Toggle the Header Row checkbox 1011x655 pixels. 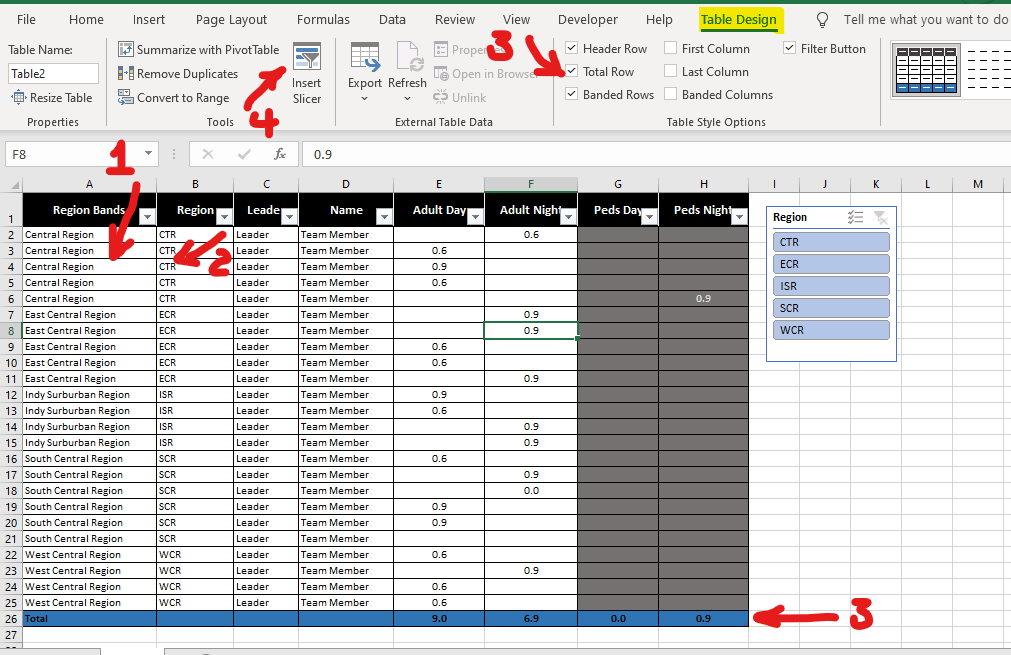pos(571,48)
